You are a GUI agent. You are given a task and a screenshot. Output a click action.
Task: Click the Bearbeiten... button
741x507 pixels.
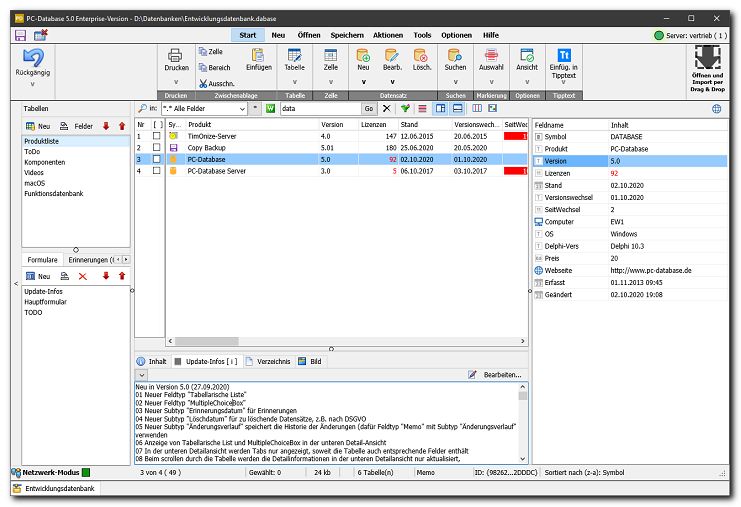[x=495, y=375]
